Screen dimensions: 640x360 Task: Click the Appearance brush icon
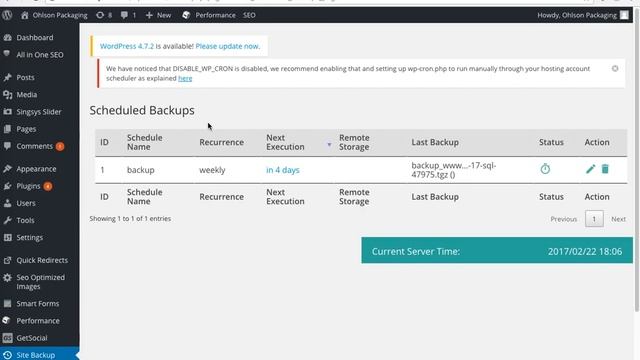[7, 169]
